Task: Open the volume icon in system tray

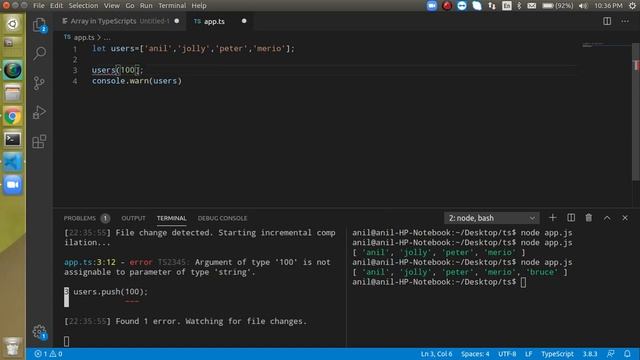Action: (x=583, y=6)
